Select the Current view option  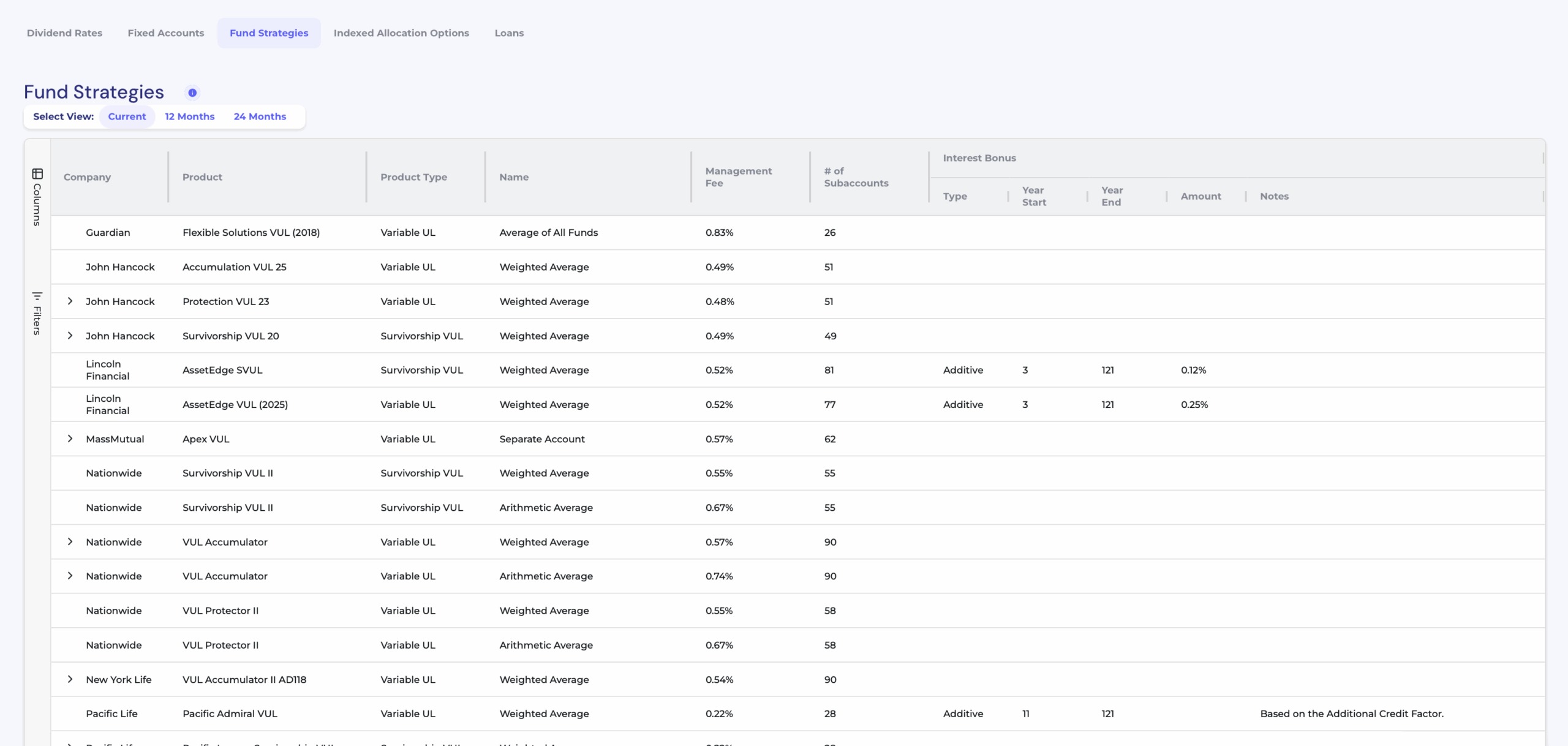[127, 116]
